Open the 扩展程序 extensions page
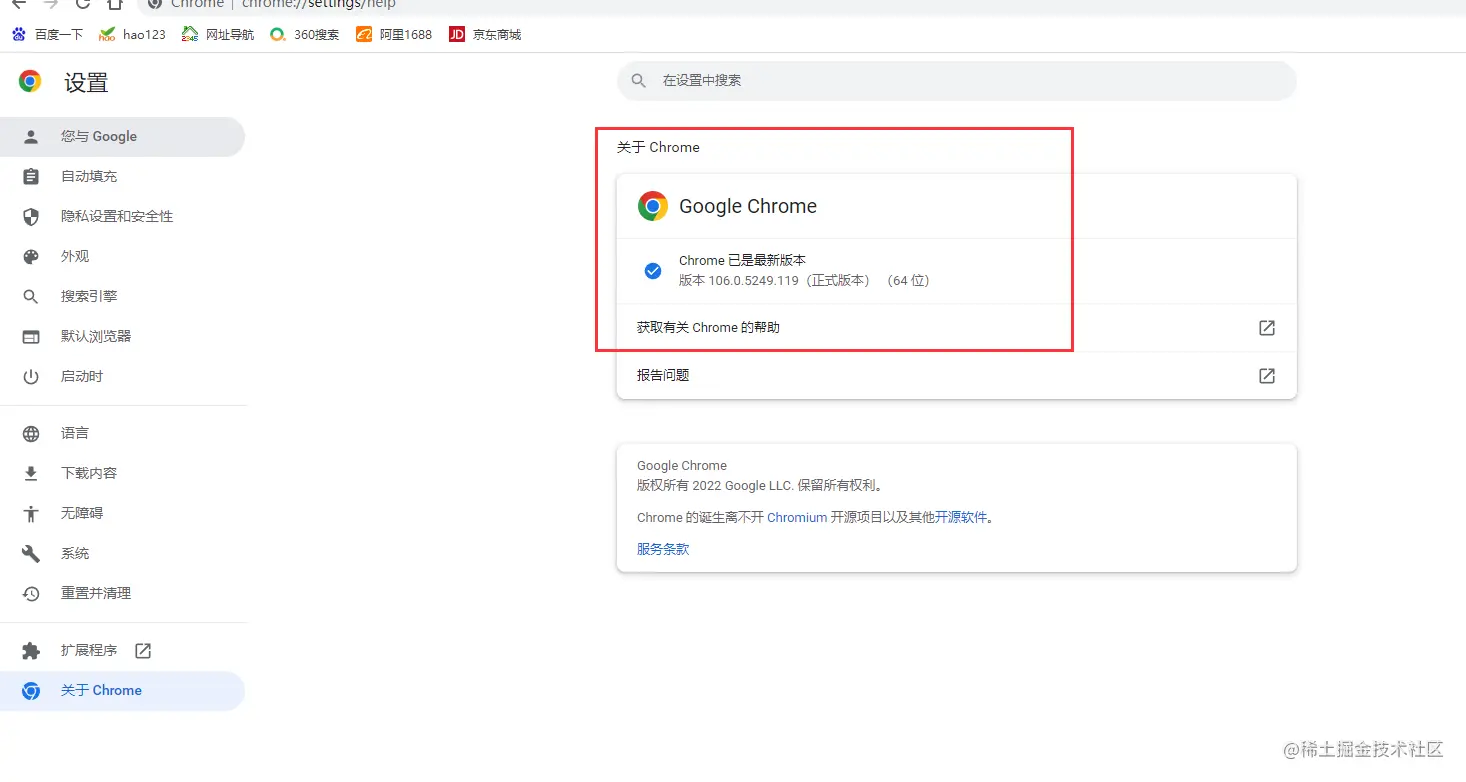The width and height of the screenshot is (1466, 782). tap(90, 650)
